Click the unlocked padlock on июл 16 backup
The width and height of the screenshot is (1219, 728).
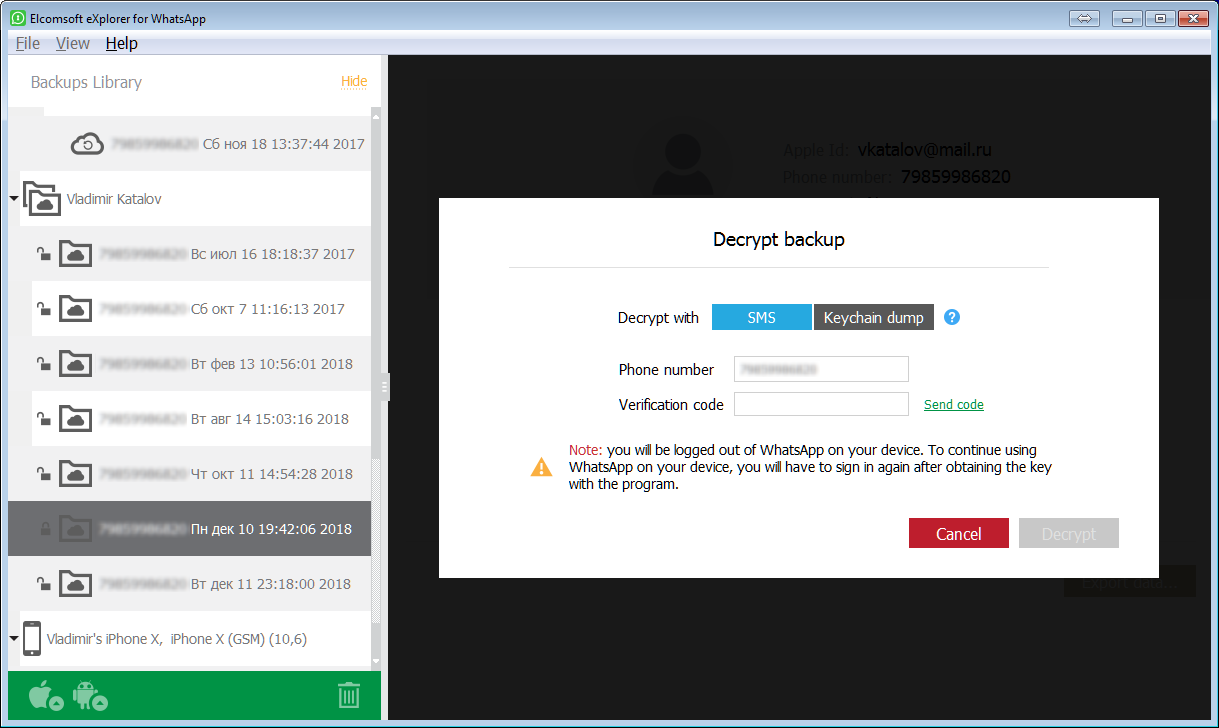tap(44, 254)
